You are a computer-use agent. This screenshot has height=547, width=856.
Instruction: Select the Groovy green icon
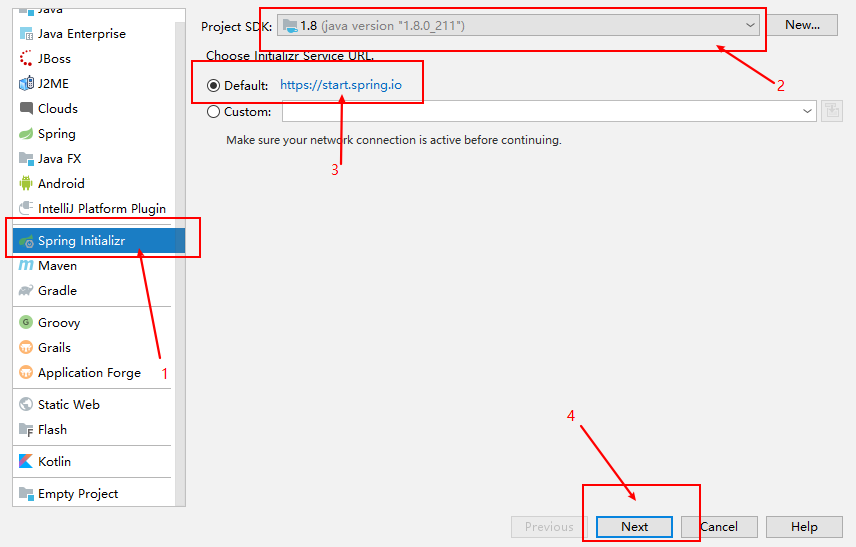[26, 322]
